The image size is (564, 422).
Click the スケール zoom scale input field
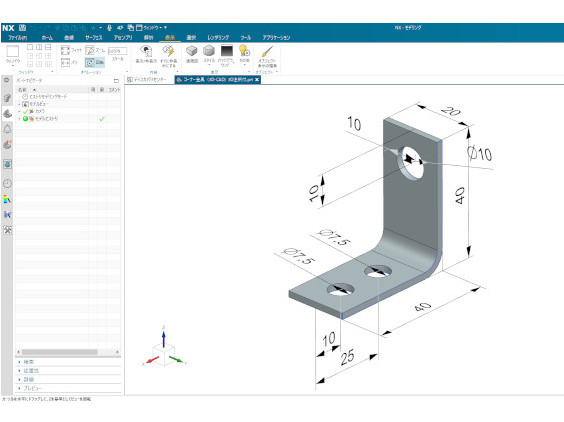click(117, 51)
